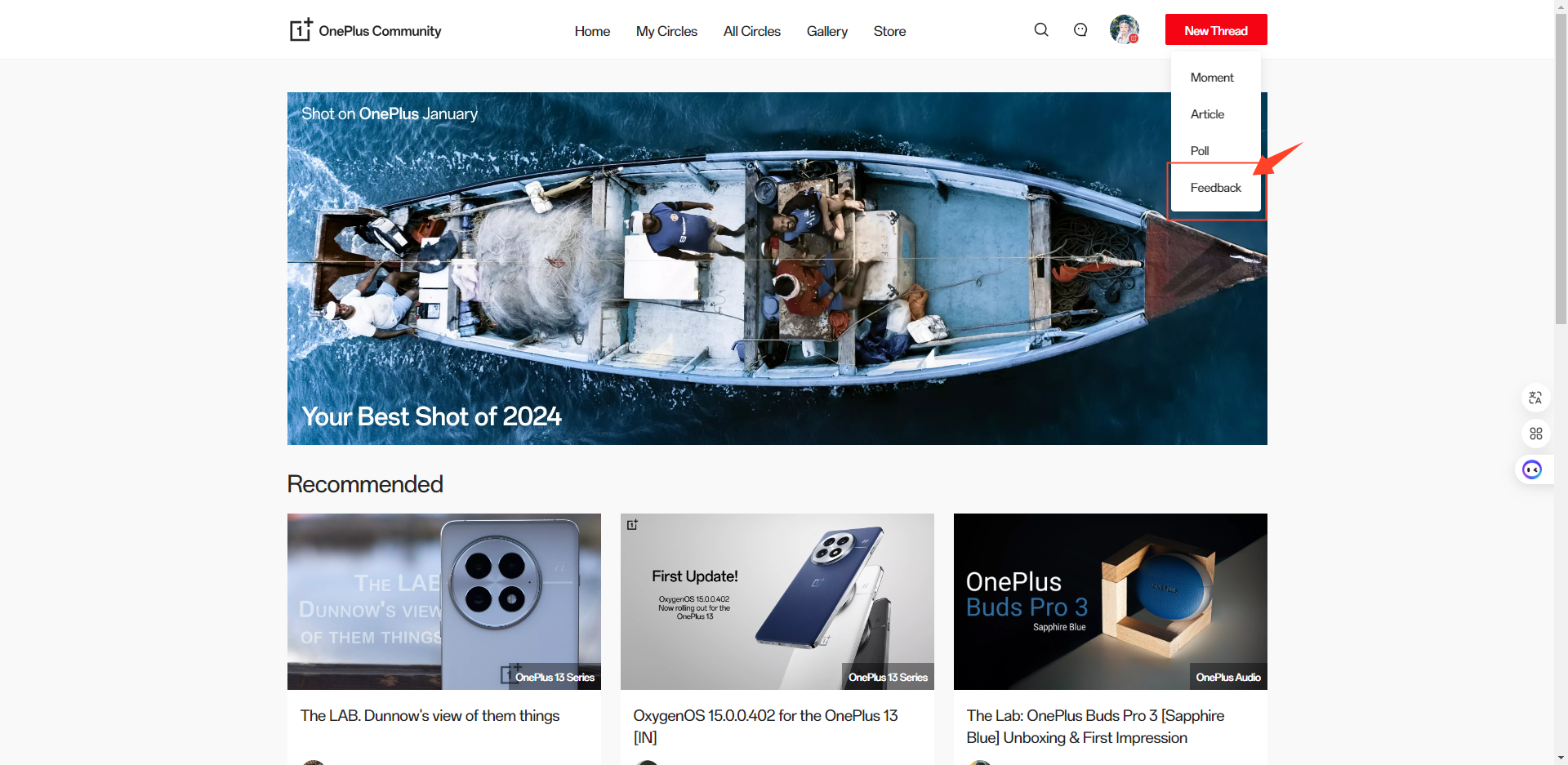
Task: Select Poll from the New Thread menu
Action: pyautogui.click(x=1200, y=150)
